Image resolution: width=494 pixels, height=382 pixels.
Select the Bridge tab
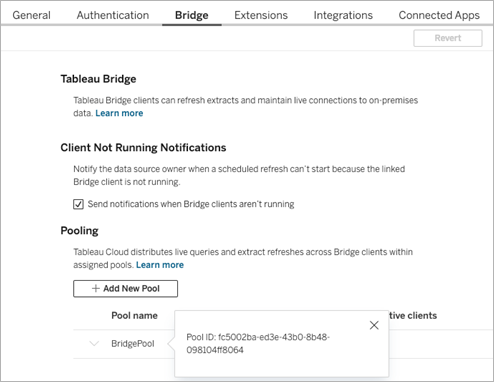click(192, 15)
